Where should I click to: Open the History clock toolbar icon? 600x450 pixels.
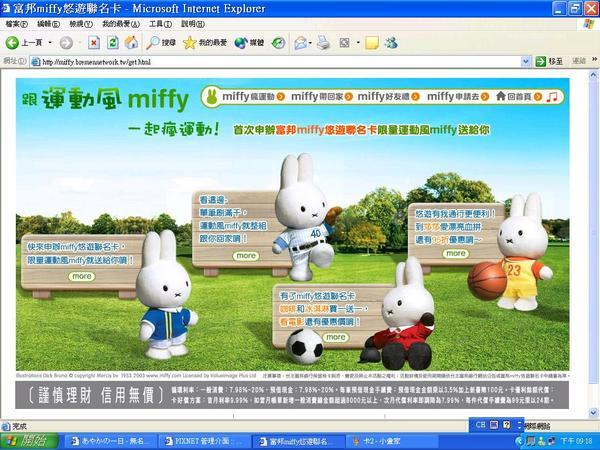pyautogui.click(x=279, y=43)
